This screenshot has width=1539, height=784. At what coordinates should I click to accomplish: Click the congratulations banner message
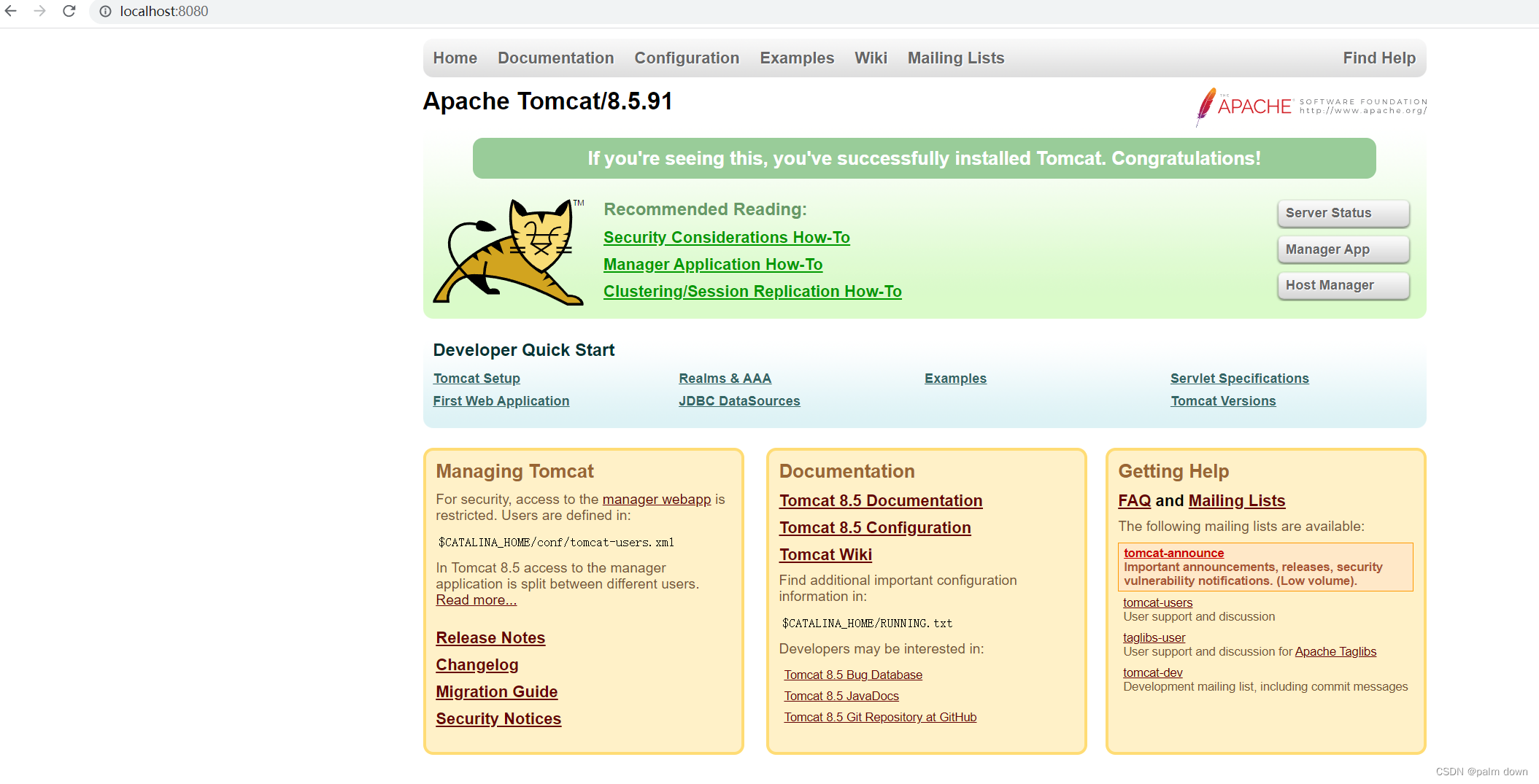(924, 158)
